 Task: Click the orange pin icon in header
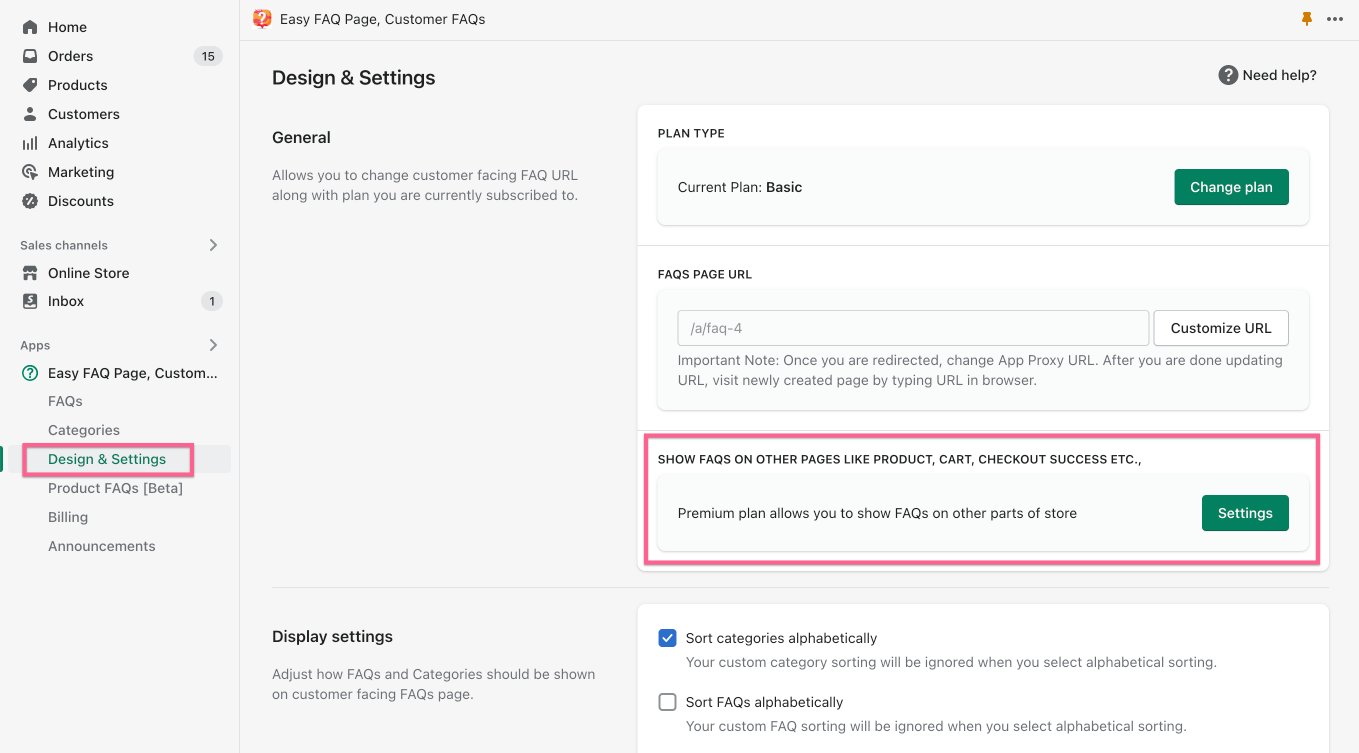pyautogui.click(x=1306, y=19)
